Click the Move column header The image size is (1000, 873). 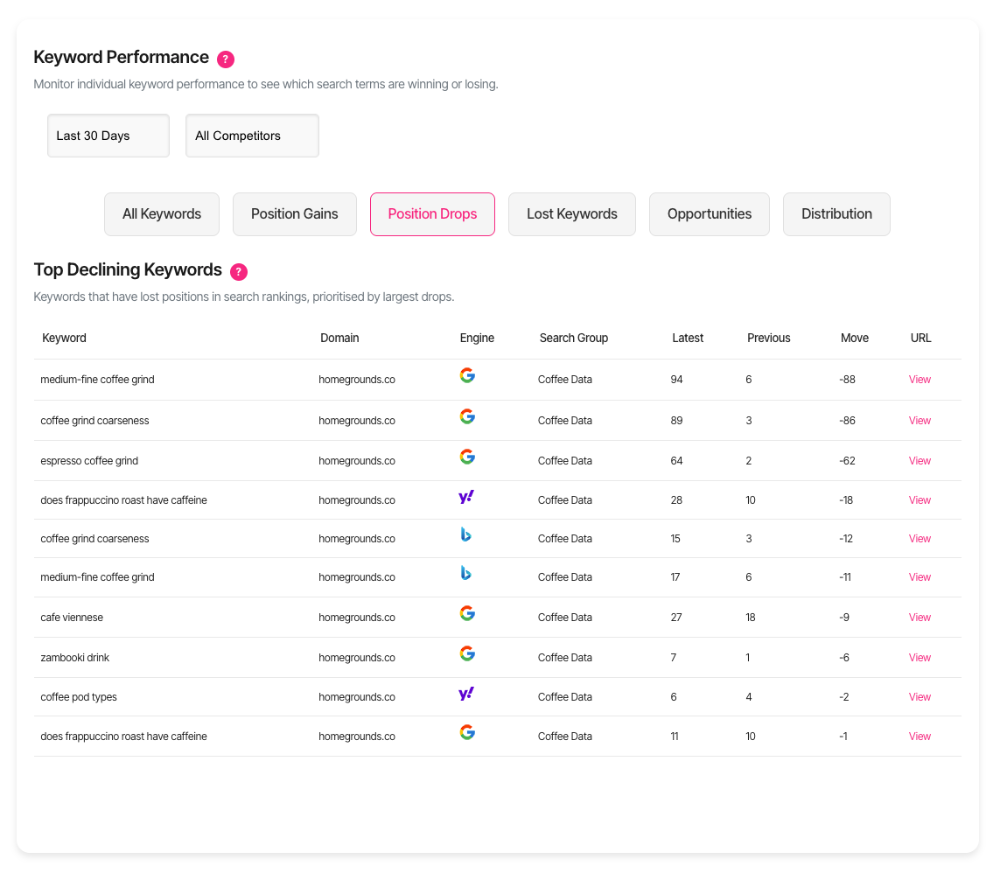[855, 338]
